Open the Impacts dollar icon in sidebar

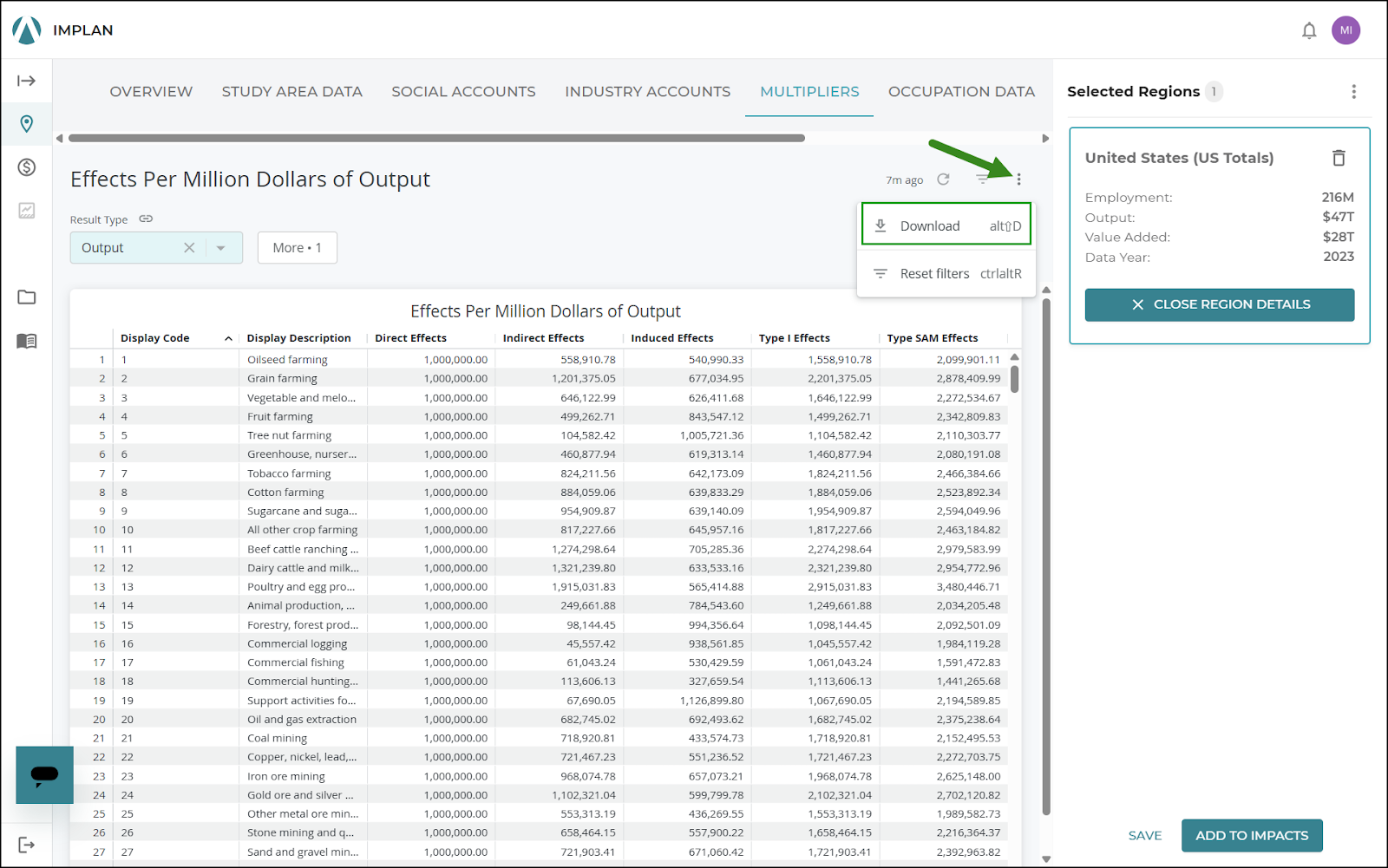pyautogui.click(x=27, y=167)
